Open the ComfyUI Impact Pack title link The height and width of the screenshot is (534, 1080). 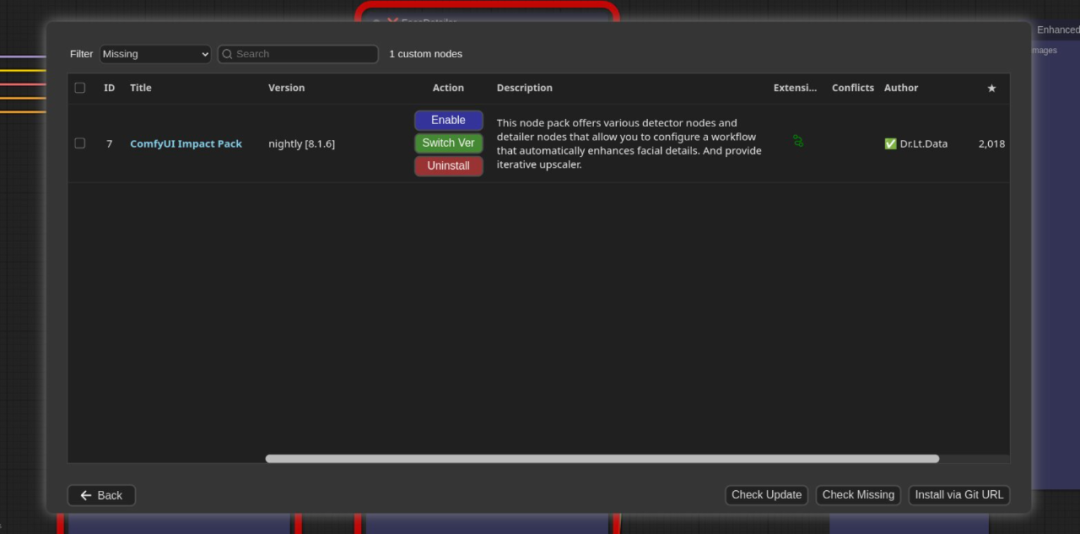click(x=186, y=144)
